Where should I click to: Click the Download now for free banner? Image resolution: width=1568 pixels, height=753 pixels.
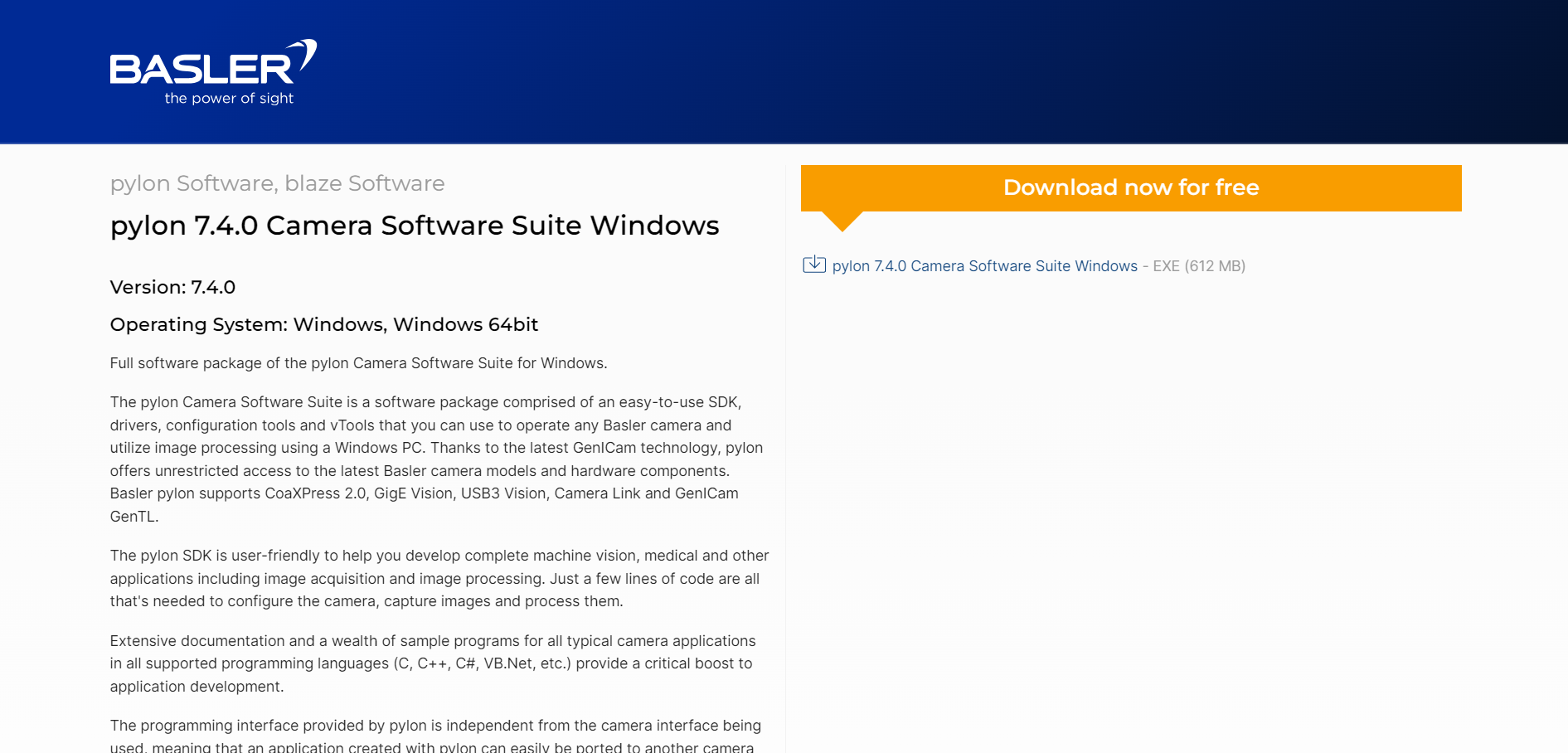pos(1131,188)
